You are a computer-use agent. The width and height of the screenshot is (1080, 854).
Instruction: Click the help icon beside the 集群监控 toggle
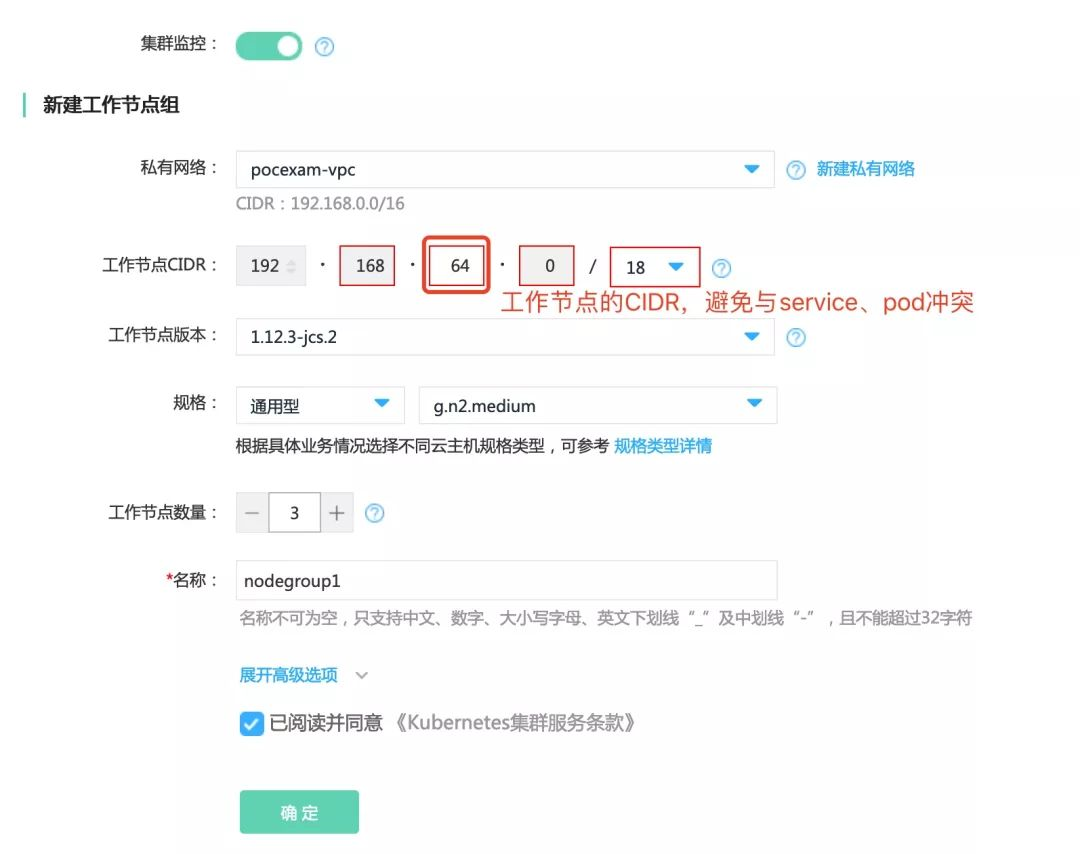coord(323,45)
